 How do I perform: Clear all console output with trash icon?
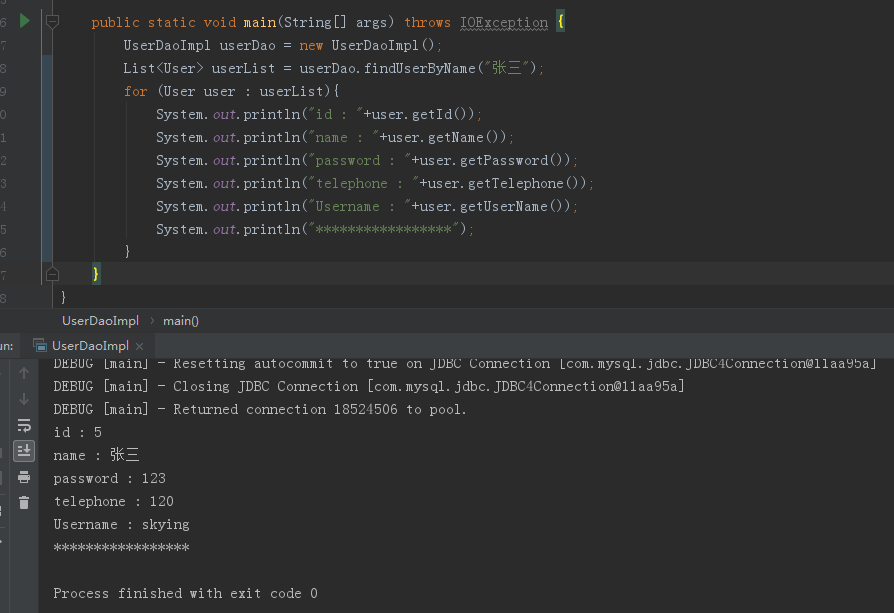[x=24, y=503]
